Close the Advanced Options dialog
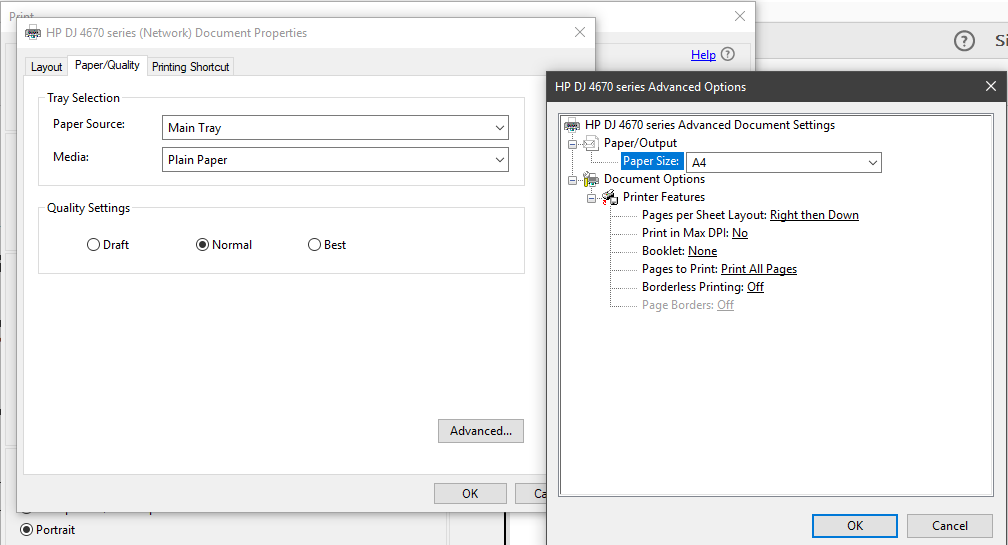The height and width of the screenshot is (545, 1008). point(991,86)
